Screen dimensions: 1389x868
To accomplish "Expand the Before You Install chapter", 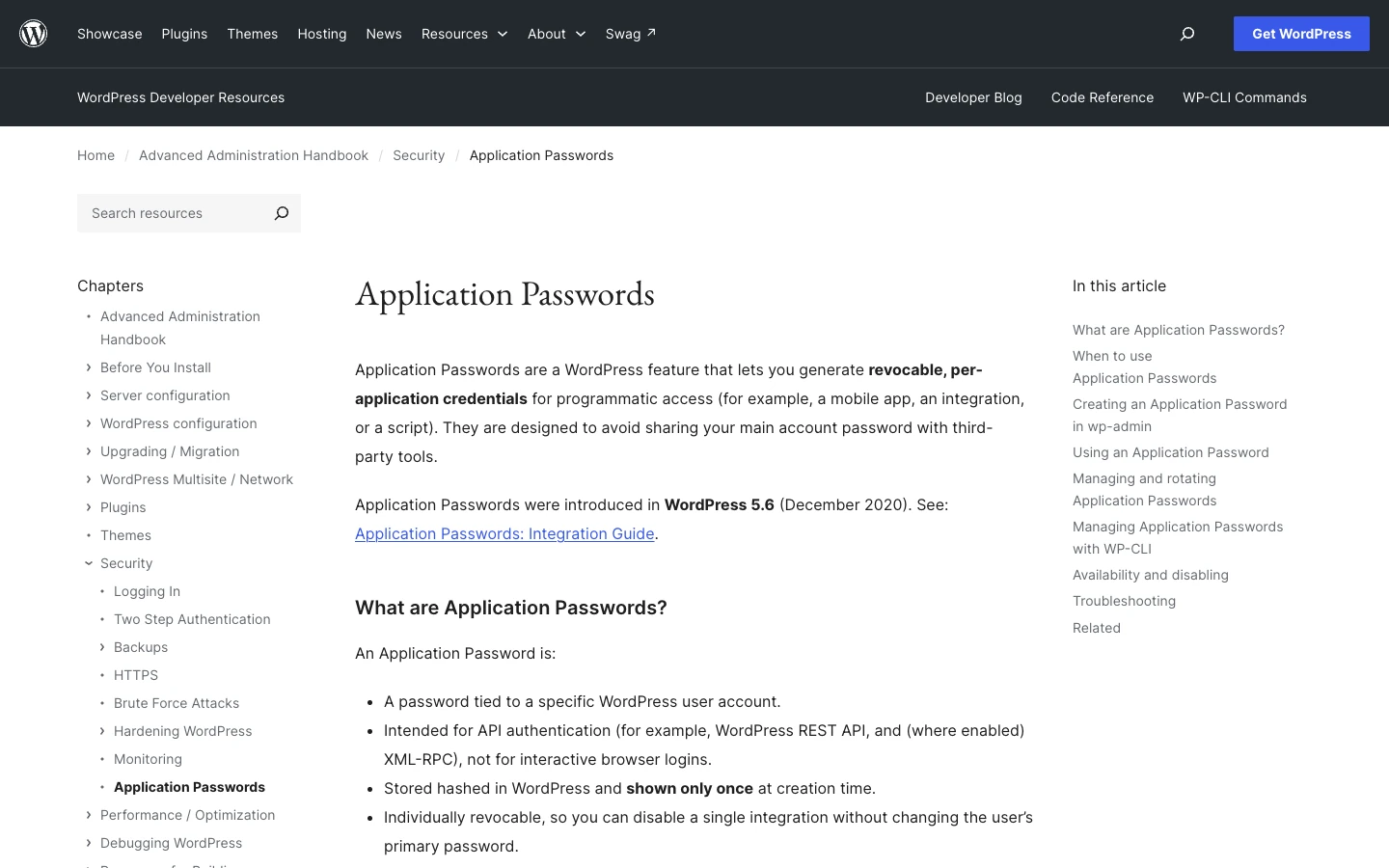I will pyautogui.click(x=89, y=367).
